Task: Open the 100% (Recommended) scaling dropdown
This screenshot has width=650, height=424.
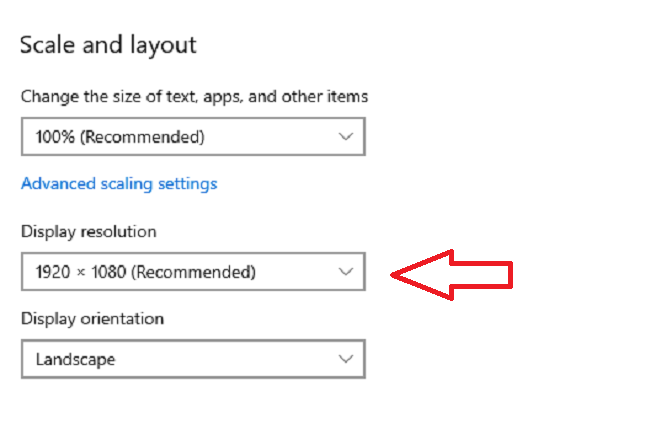Action: (192, 136)
